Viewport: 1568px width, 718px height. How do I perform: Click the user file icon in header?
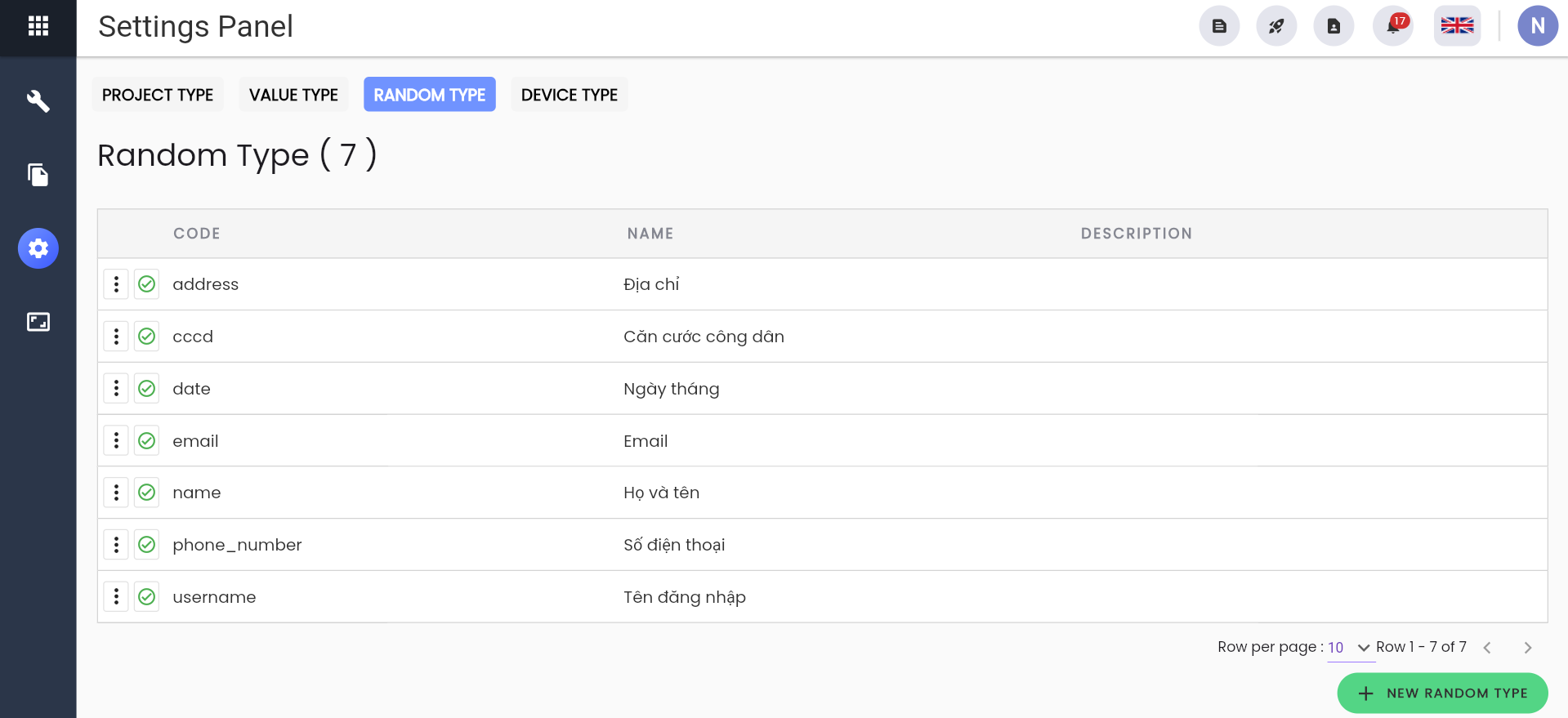(x=1333, y=26)
